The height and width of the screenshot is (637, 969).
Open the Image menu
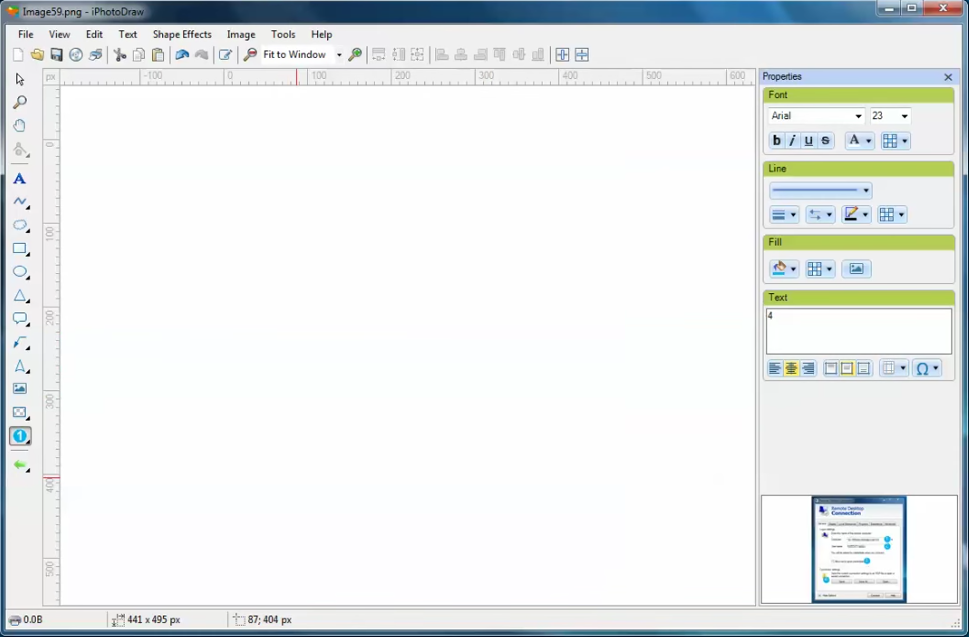241,34
